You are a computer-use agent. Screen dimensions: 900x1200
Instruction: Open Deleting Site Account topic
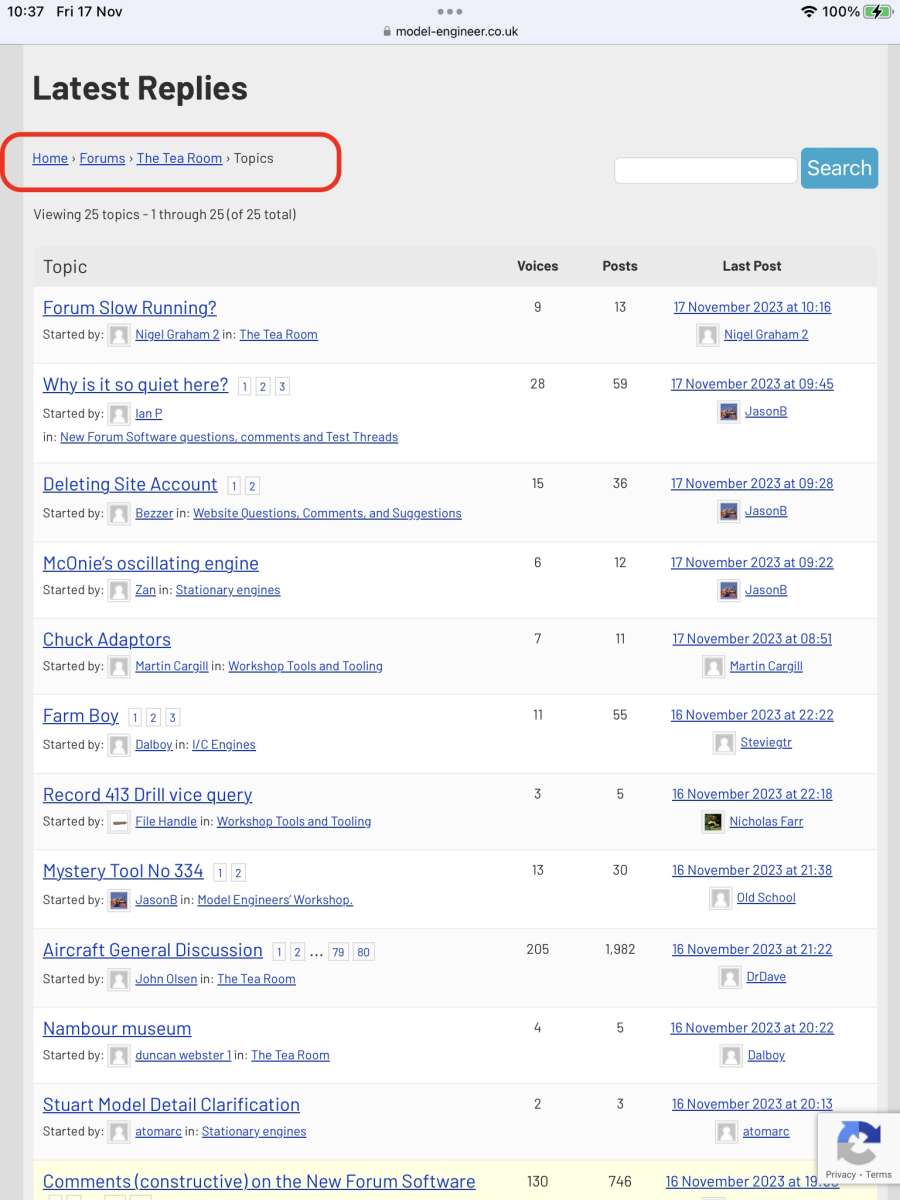(130, 484)
